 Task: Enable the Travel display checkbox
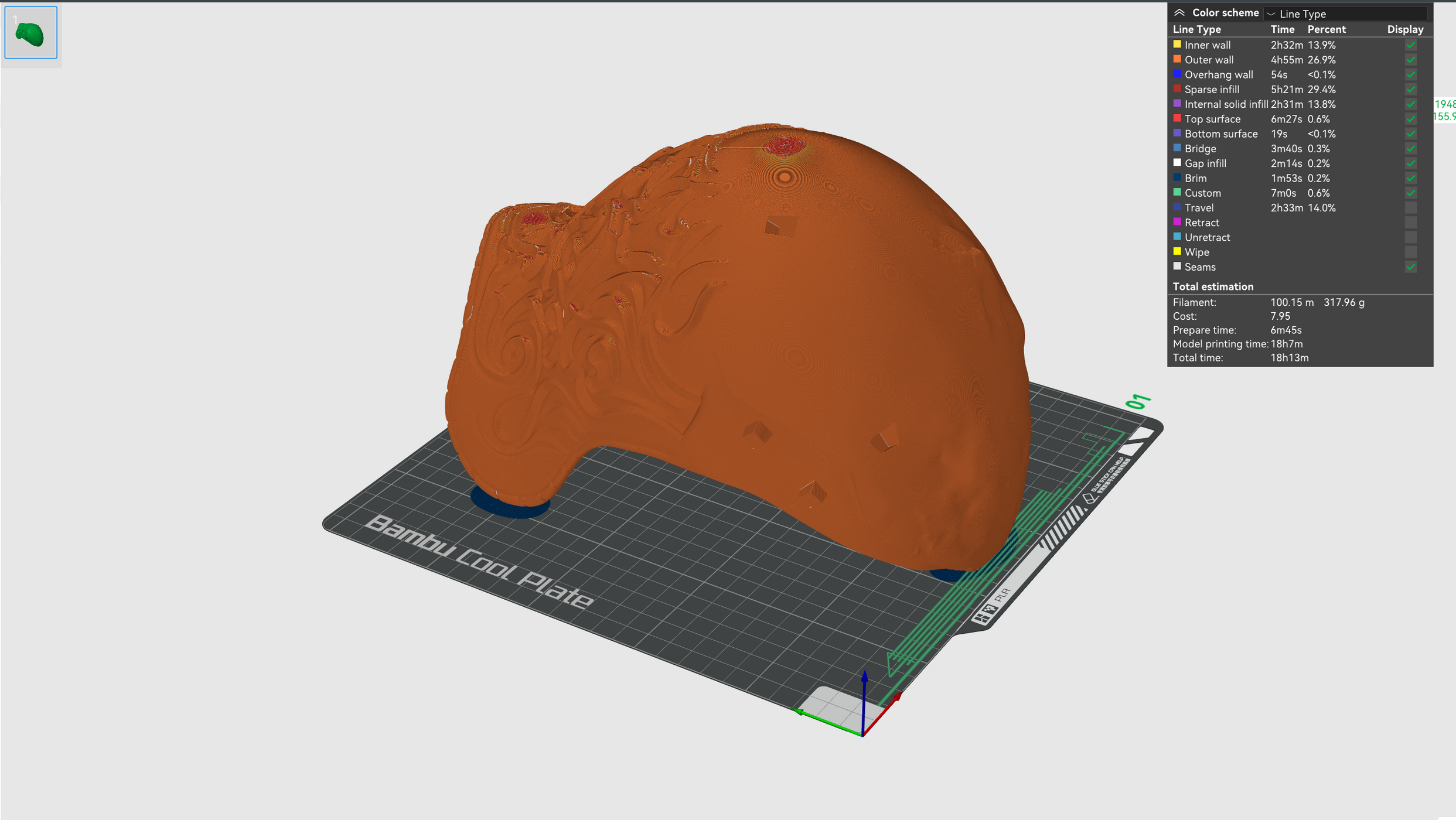(x=1410, y=208)
